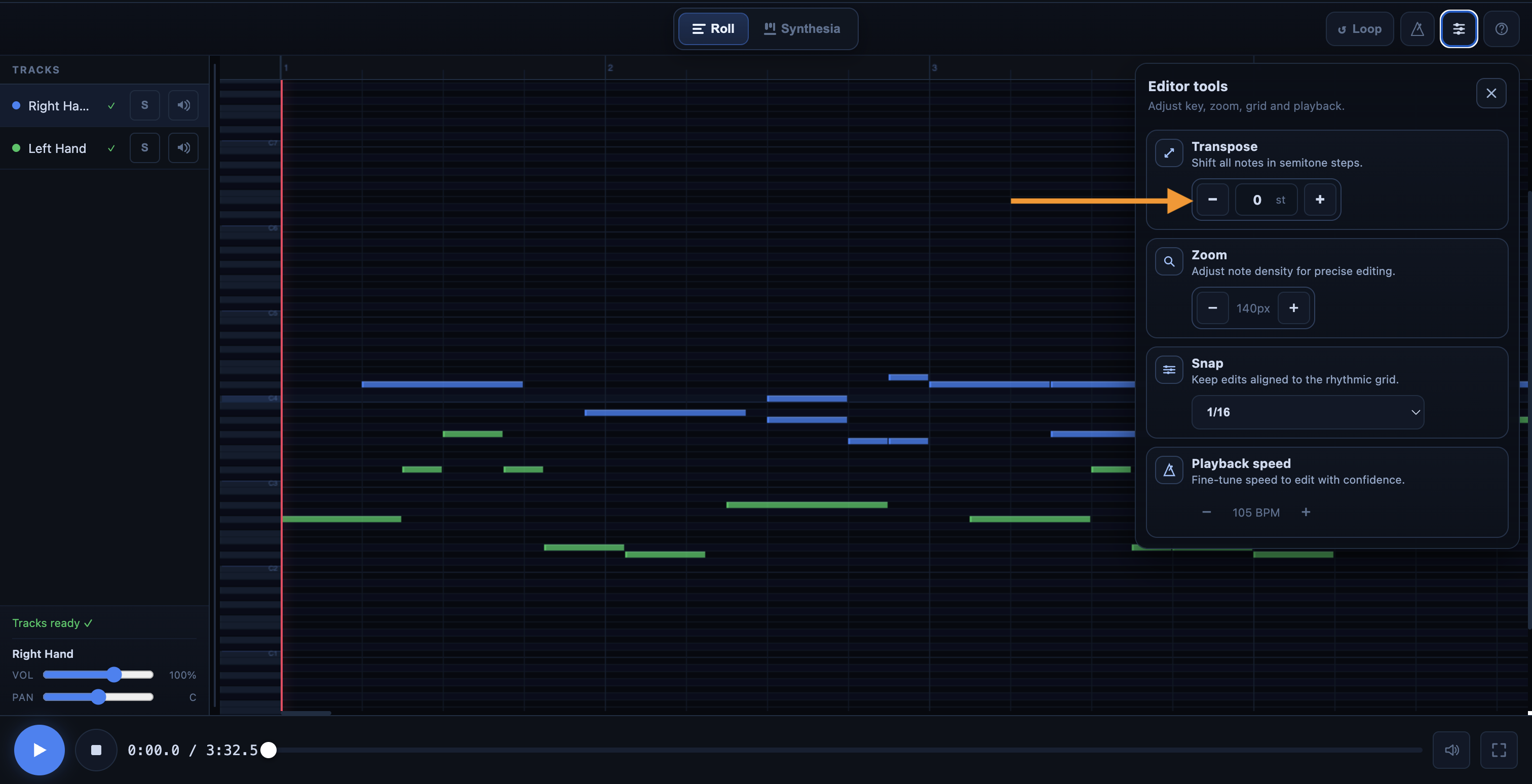1532x784 pixels.
Task: Toggle the Loop button
Action: [x=1359, y=28]
